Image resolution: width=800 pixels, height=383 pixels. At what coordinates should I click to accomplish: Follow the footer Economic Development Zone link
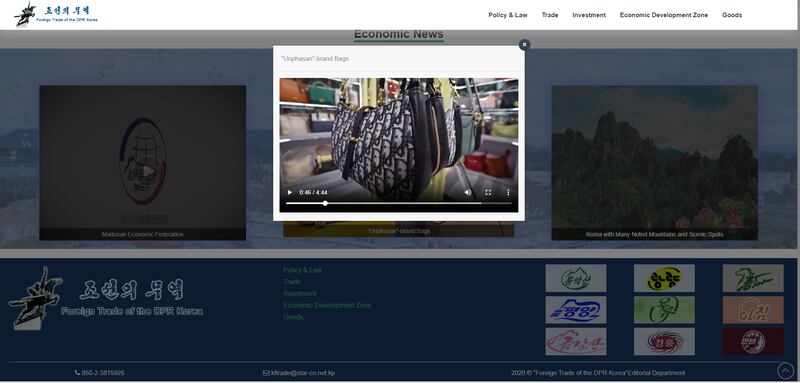click(x=327, y=305)
